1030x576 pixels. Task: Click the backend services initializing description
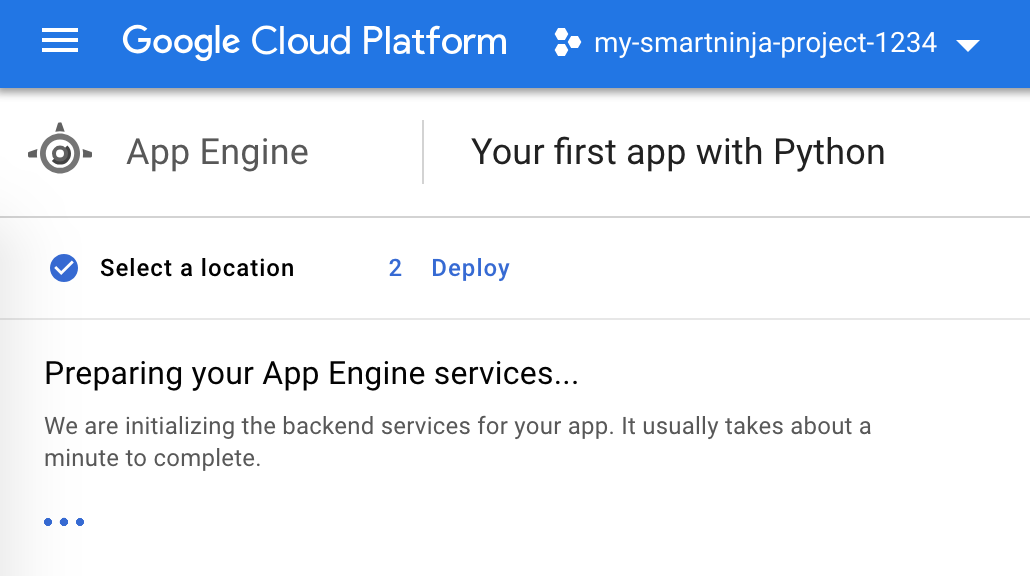coord(458,442)
